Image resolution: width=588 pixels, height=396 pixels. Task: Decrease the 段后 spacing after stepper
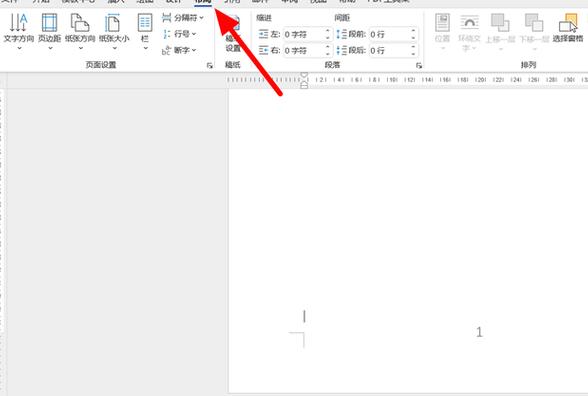413,54
